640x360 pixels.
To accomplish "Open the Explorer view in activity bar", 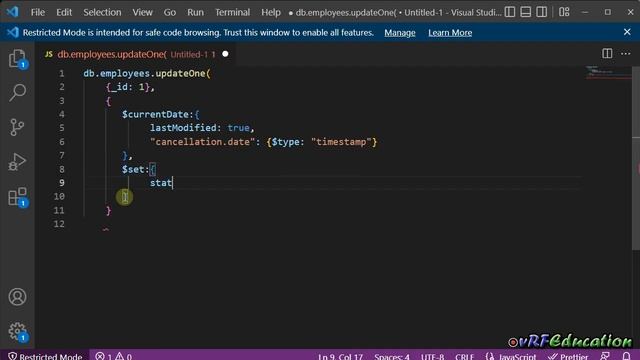I will click(x=17, y=58).
